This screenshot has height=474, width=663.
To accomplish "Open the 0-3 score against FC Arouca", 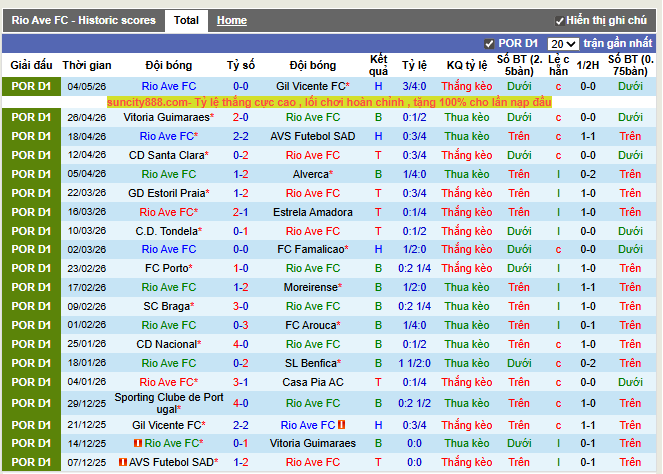I will (x=241, y=325).
